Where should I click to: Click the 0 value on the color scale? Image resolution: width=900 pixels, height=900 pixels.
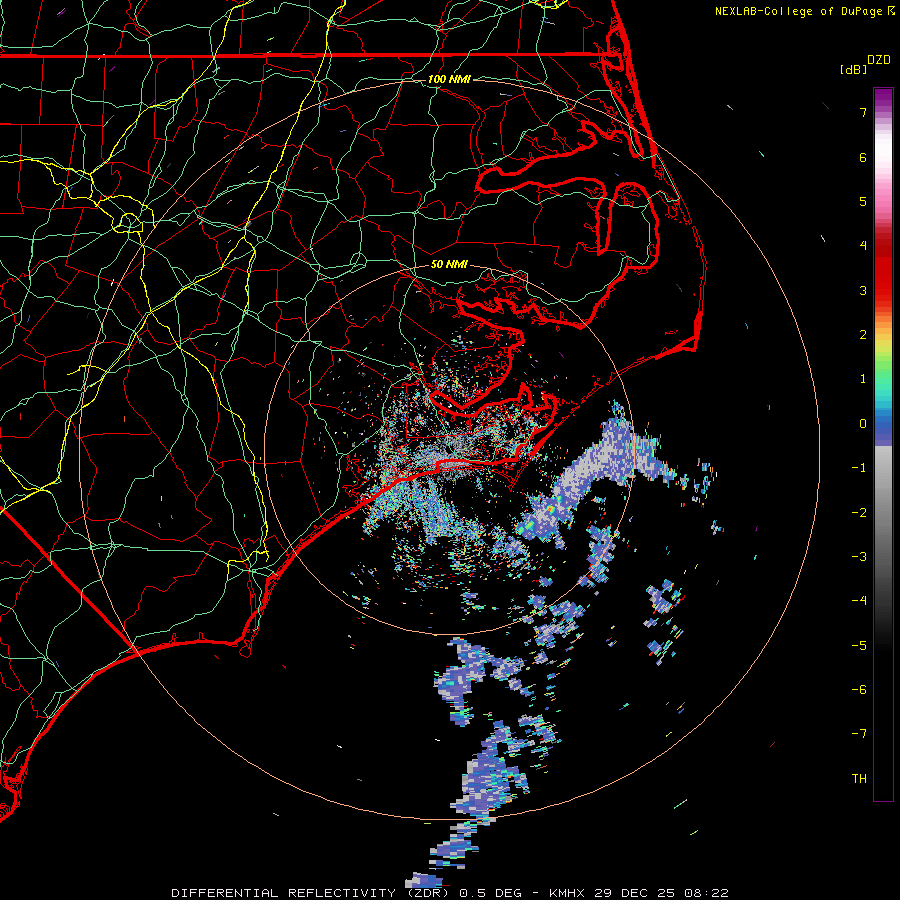coord(863,424)
